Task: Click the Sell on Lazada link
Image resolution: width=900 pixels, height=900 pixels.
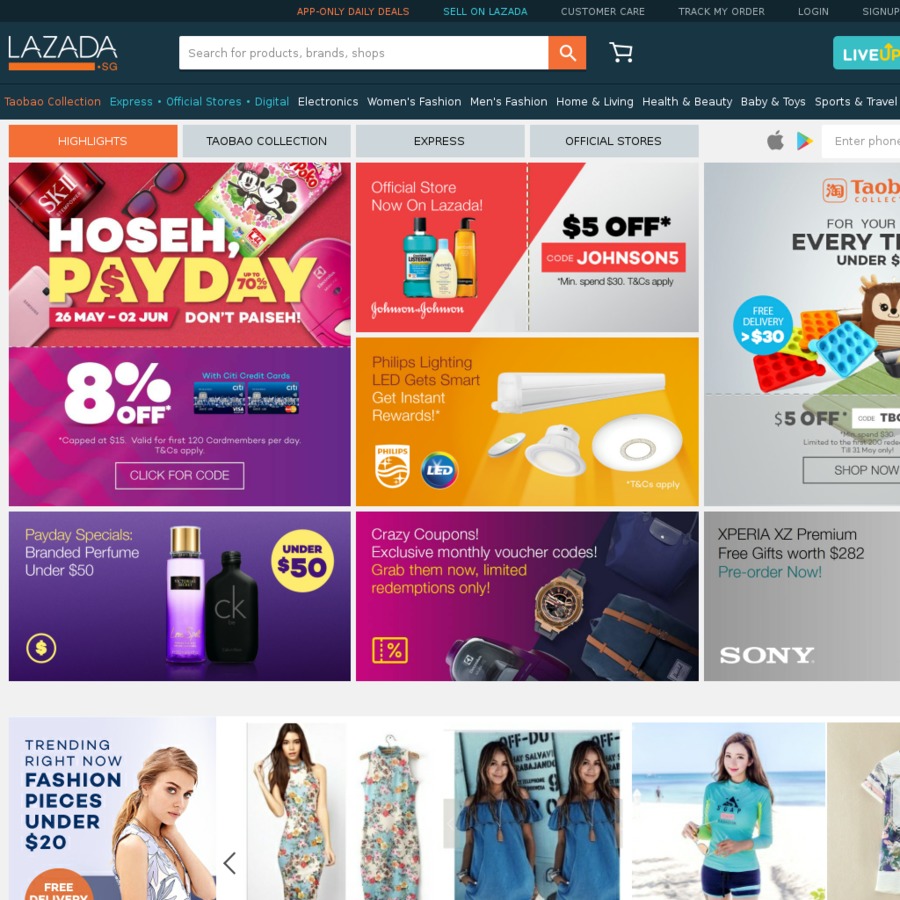Action: [485, 11]
